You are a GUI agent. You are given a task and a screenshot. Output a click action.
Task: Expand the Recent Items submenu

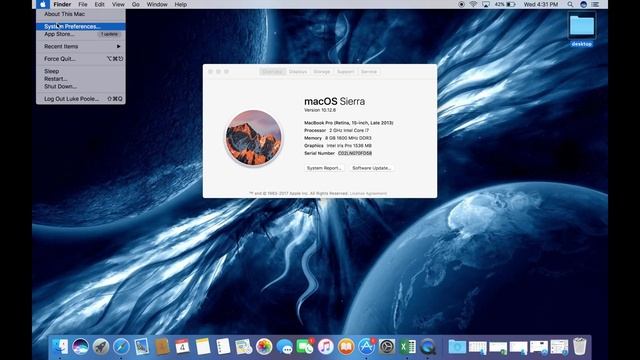(81, 47)
